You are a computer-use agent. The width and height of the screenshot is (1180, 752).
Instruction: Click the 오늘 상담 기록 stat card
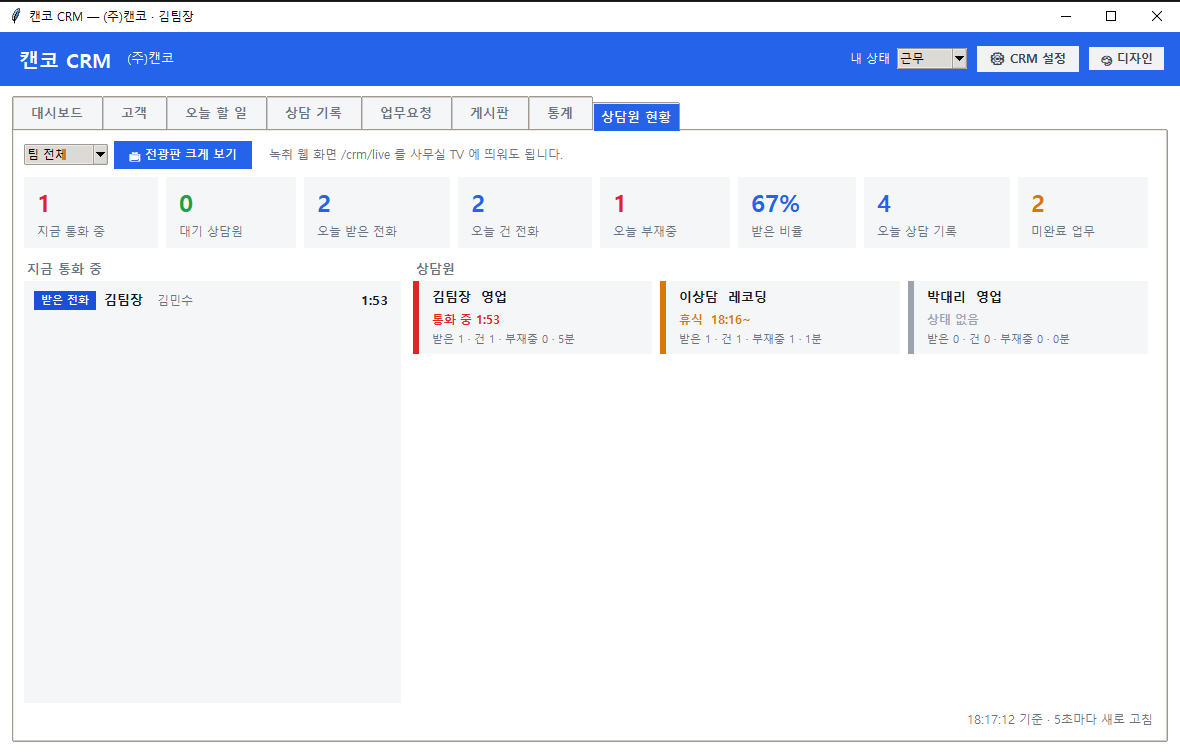pyautogui.click(x=936, y=212)
